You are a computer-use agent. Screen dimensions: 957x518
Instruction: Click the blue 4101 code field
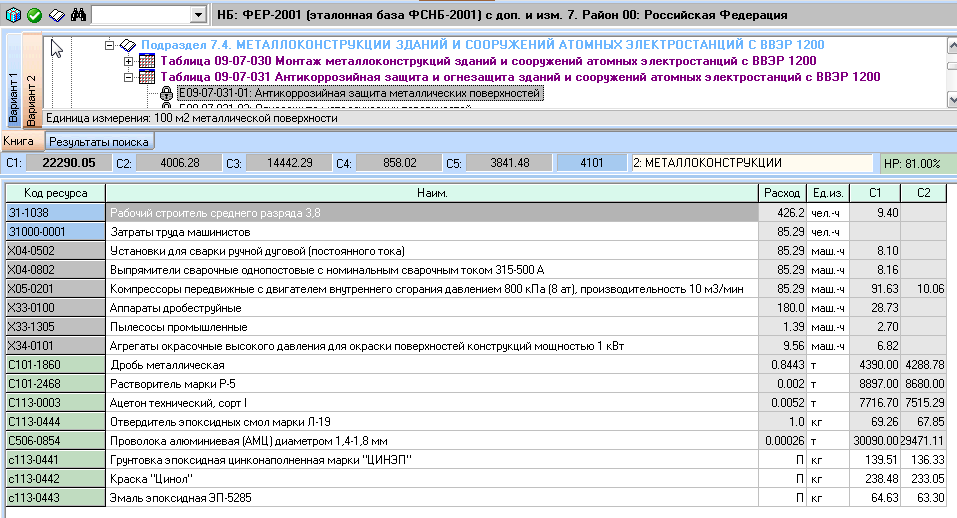pyautogui.click(x=591, y=163)
